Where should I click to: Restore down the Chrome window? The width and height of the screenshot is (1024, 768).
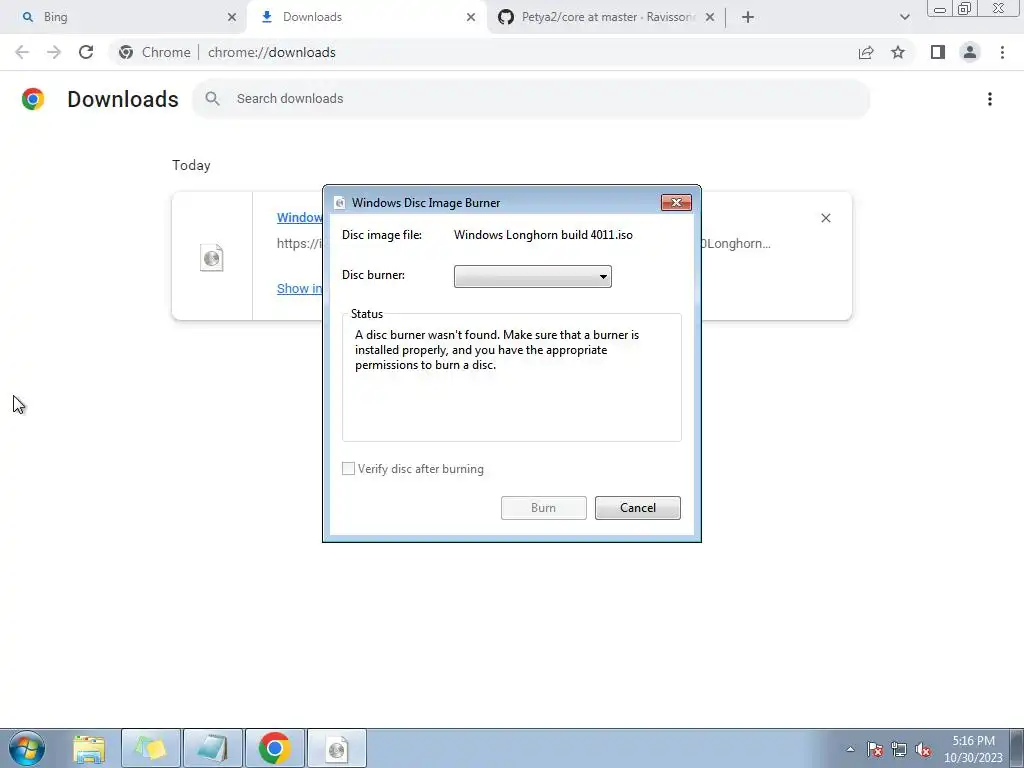(x=965, y=9)
